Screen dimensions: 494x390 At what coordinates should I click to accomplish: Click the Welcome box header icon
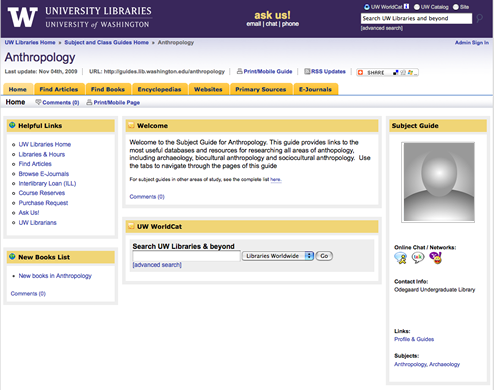(x=131, y=125)
